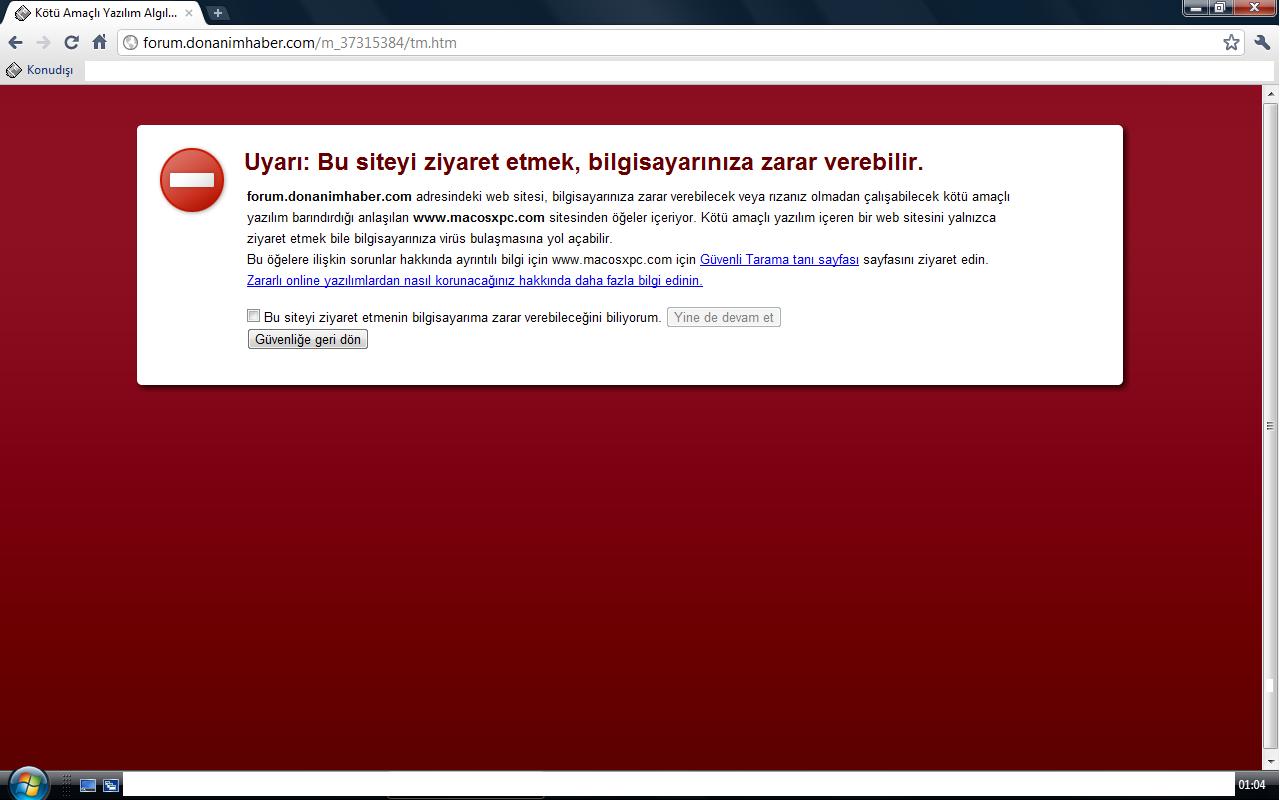
Task: Reload the current page
Action: click(x=71, y=42)
